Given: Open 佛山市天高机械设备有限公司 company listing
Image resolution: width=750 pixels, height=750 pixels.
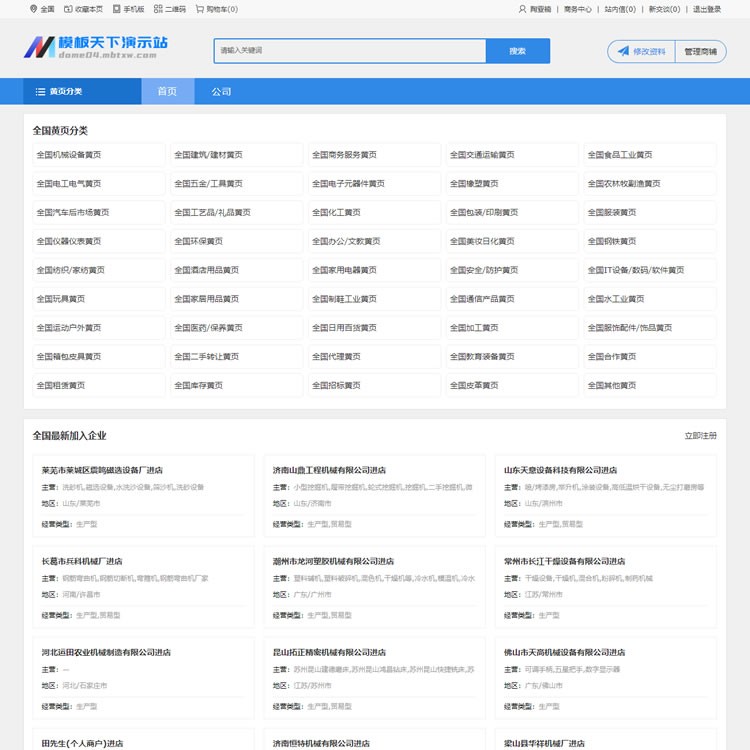Looking at the screenshot, I should pos(564,652).
